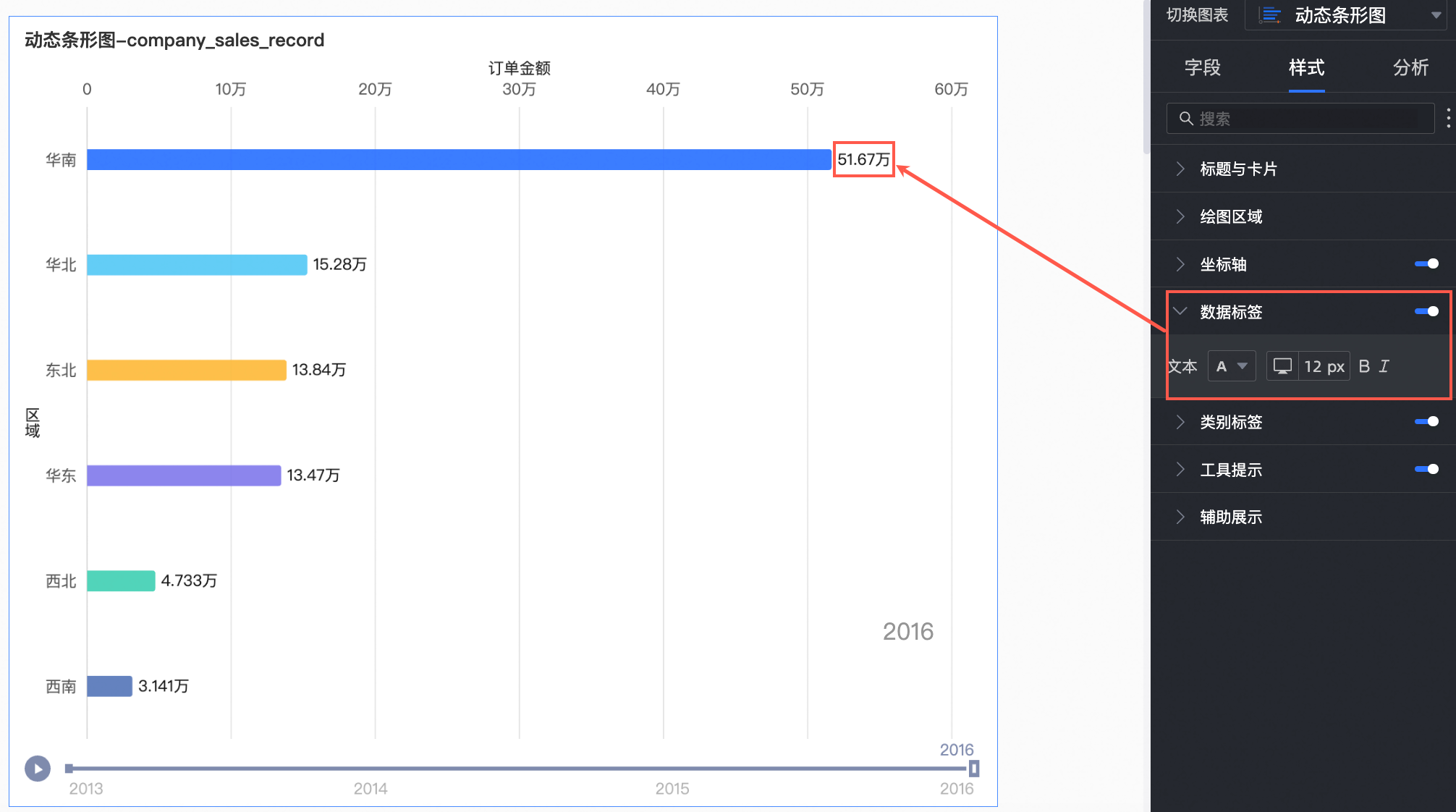1456x812 pixels.
Task: Click the search magnifier icon
Action: [1186, 118]
